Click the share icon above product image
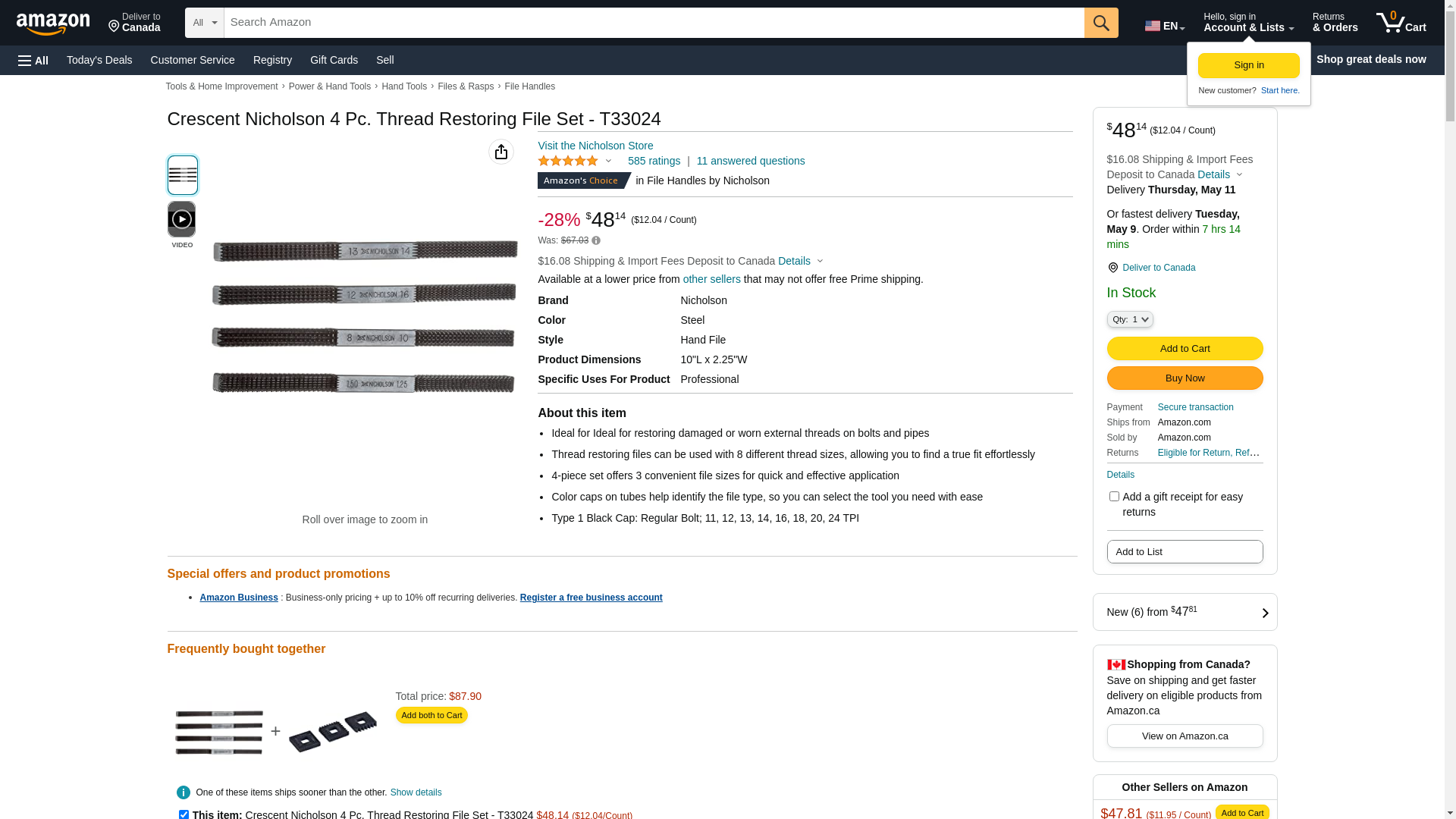This screenshot has height=819, width=1456. (x=500, y=152)
